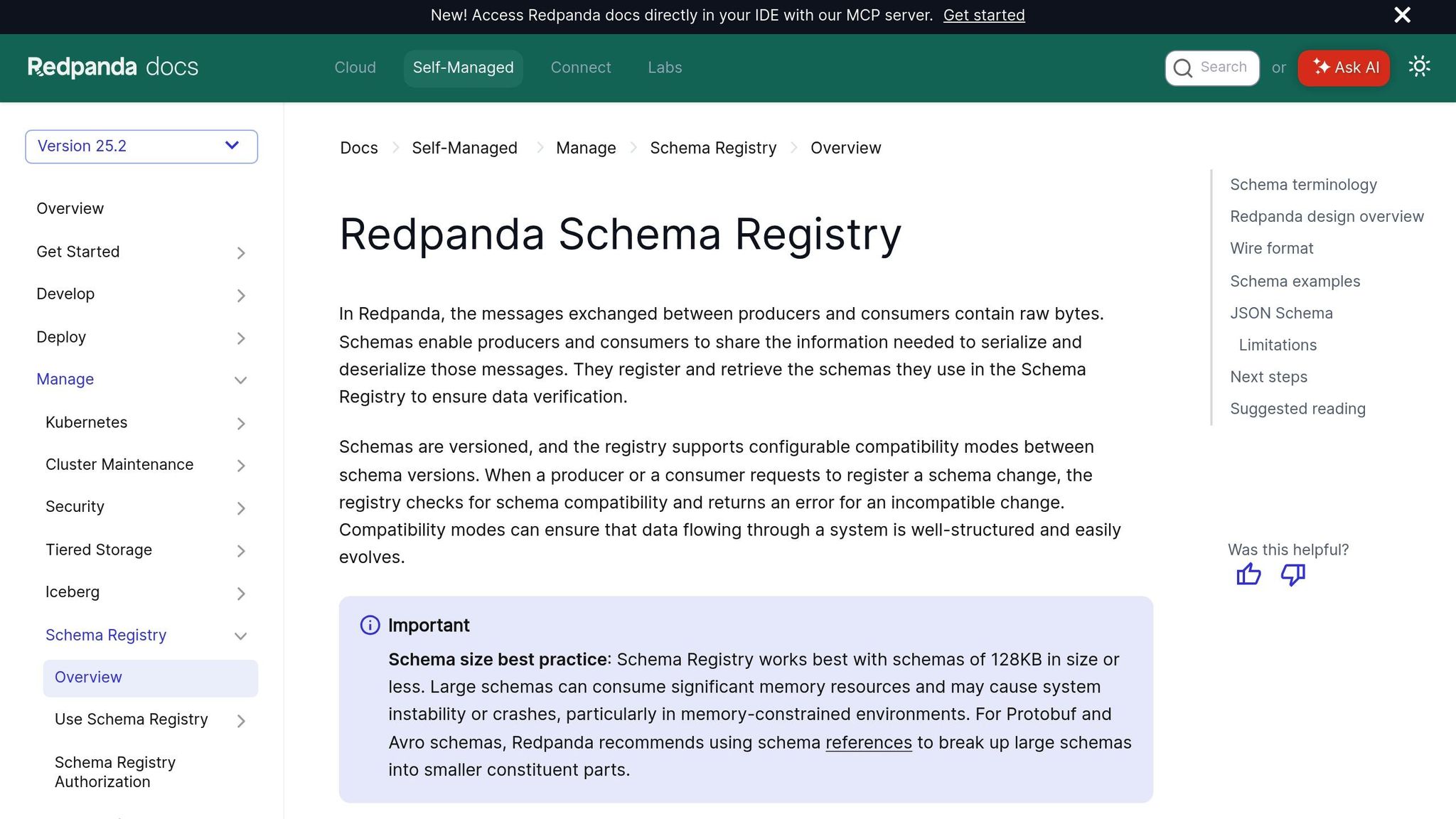Click the Search docs field
The height and width of the screenshot is (819, 1456).
[x=1212, y=68]
